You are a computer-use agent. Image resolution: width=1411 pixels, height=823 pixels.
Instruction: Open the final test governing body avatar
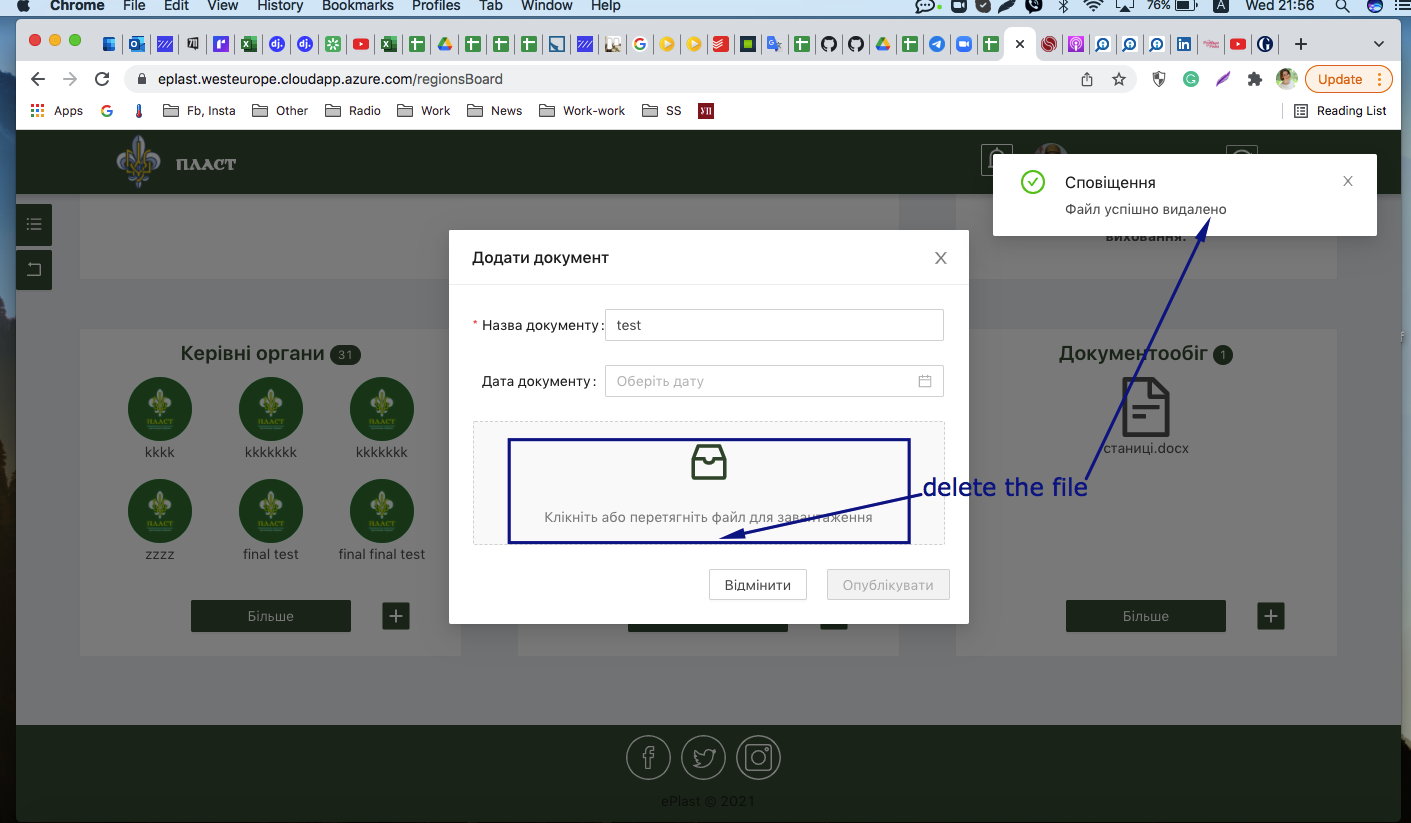point(271,511)
